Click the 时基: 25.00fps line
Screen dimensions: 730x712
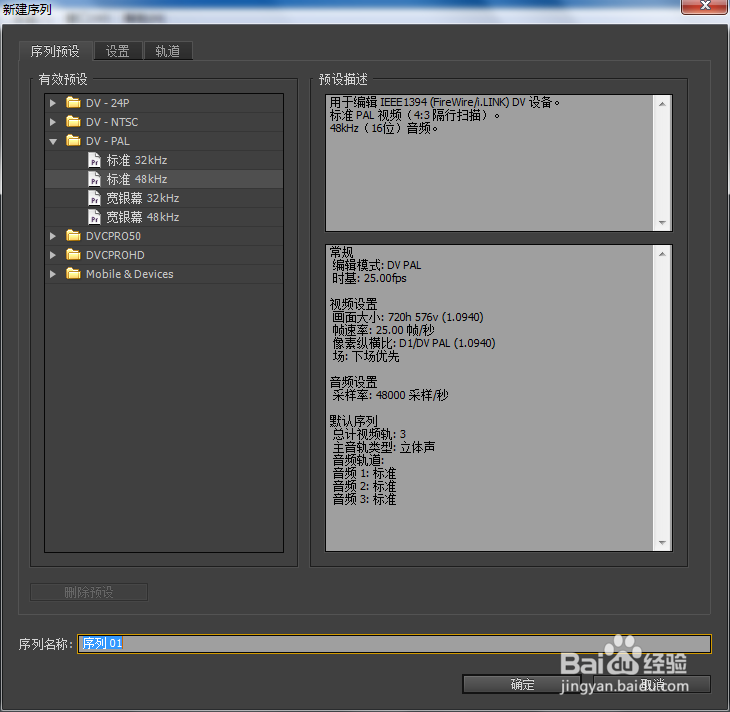(x=369, y=278)
